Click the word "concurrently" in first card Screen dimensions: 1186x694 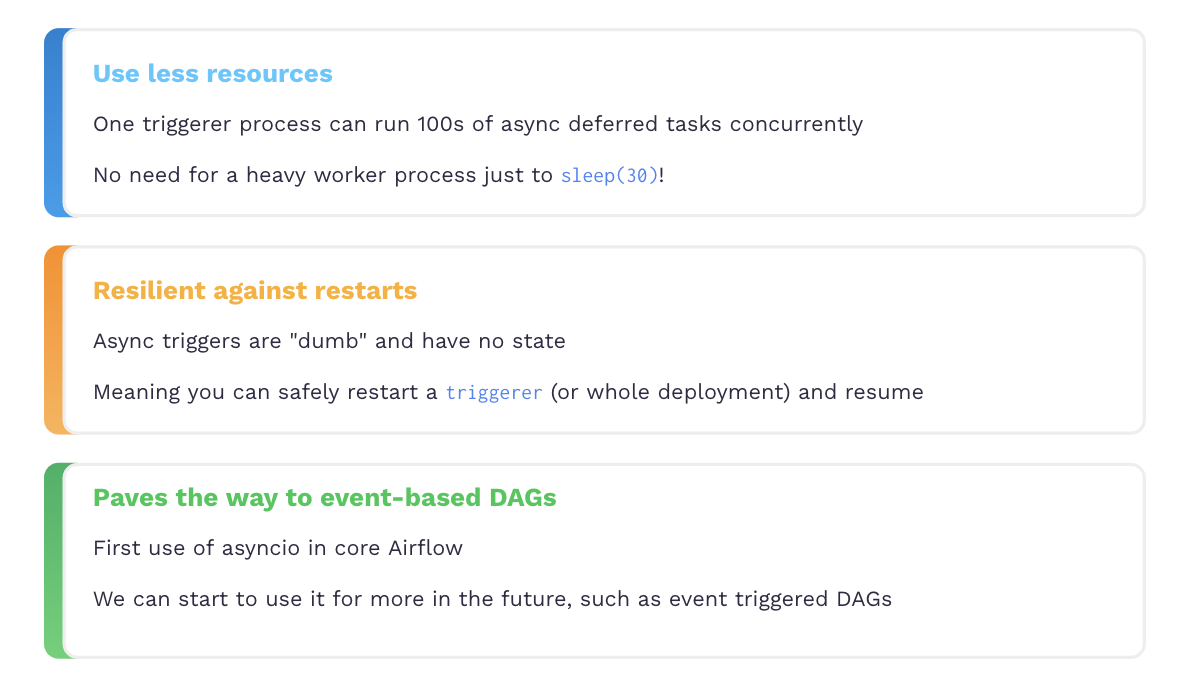tap(796, 124)
